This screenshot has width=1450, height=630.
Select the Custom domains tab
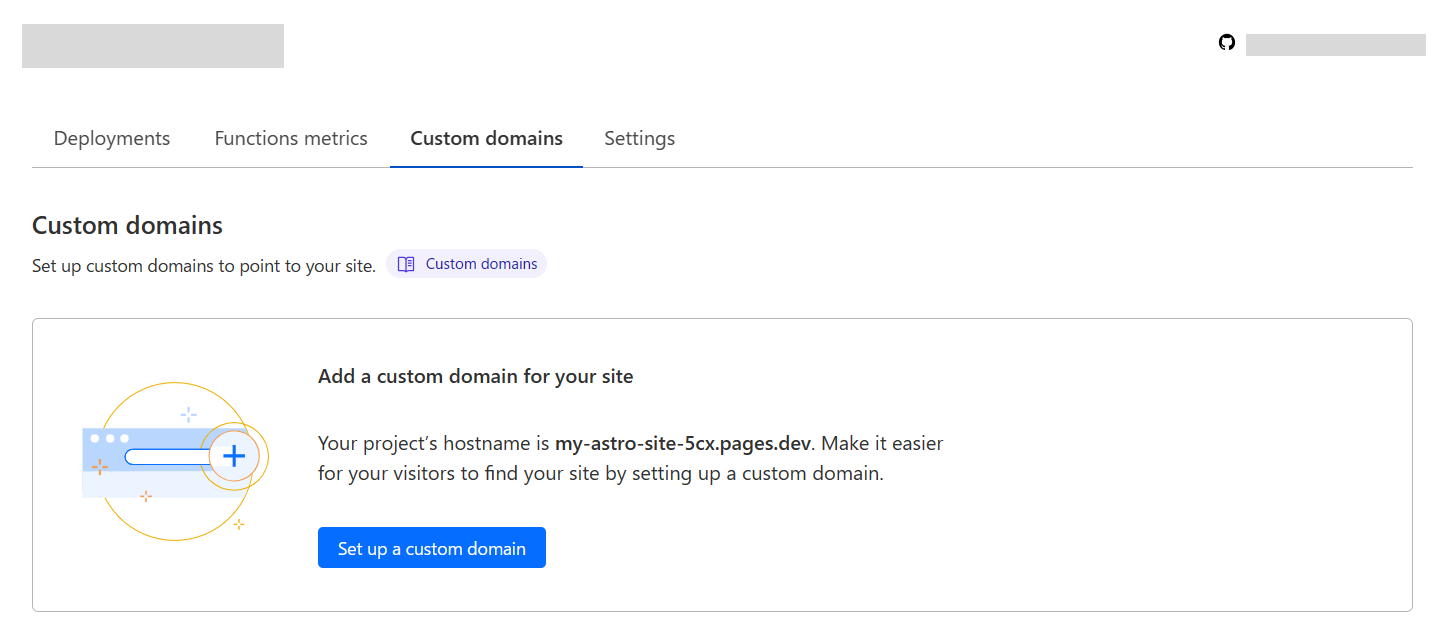486,139
